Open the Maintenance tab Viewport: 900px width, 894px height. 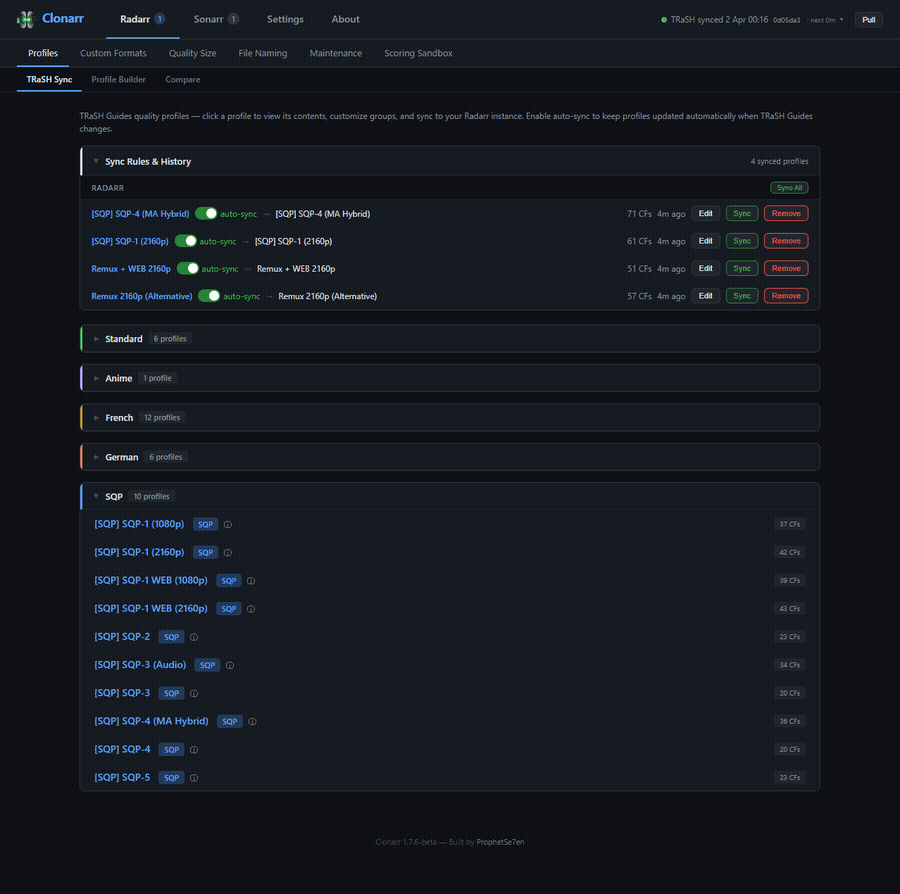(x=336, y=53)
